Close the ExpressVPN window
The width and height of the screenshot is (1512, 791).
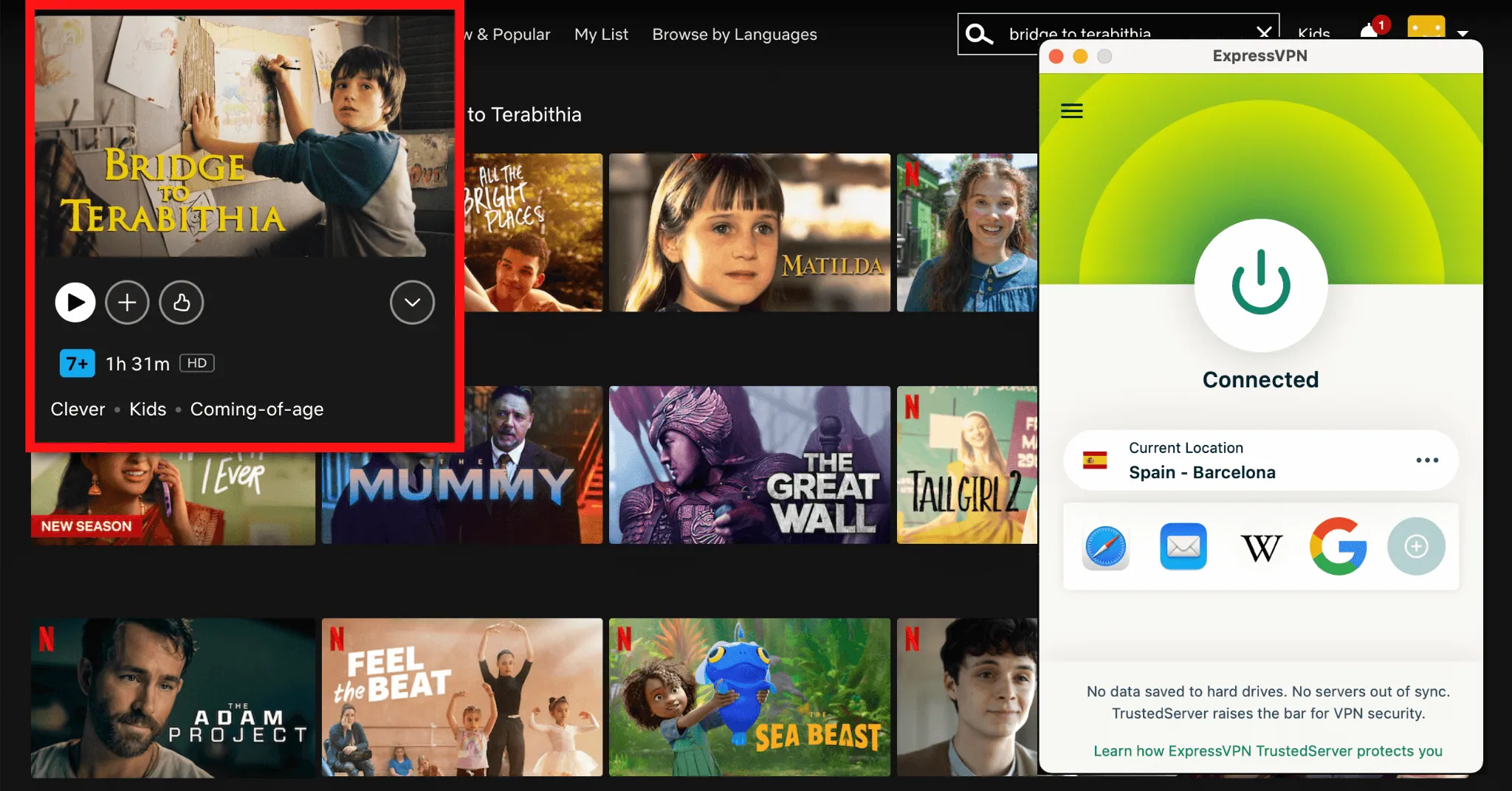click(x=1056, y=56)
